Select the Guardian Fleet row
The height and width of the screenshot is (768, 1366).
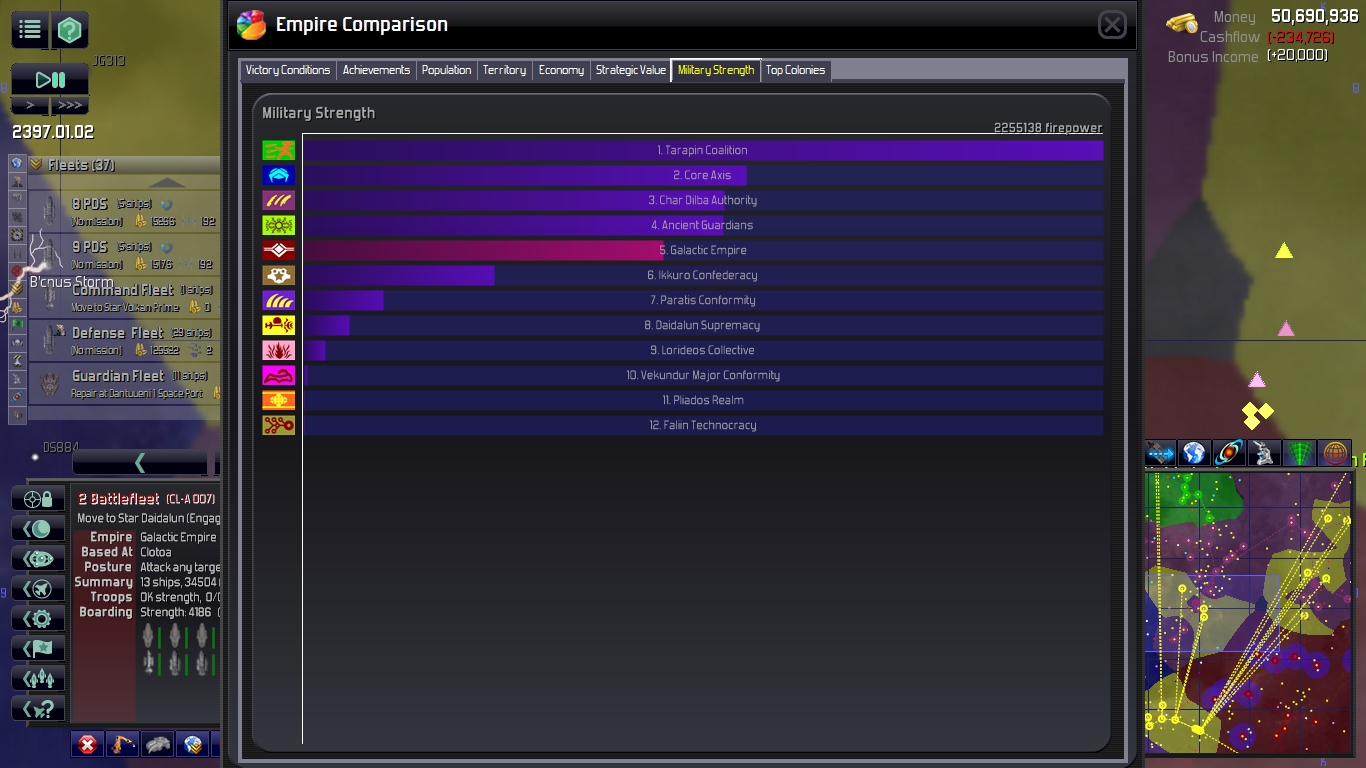[124, 384]
